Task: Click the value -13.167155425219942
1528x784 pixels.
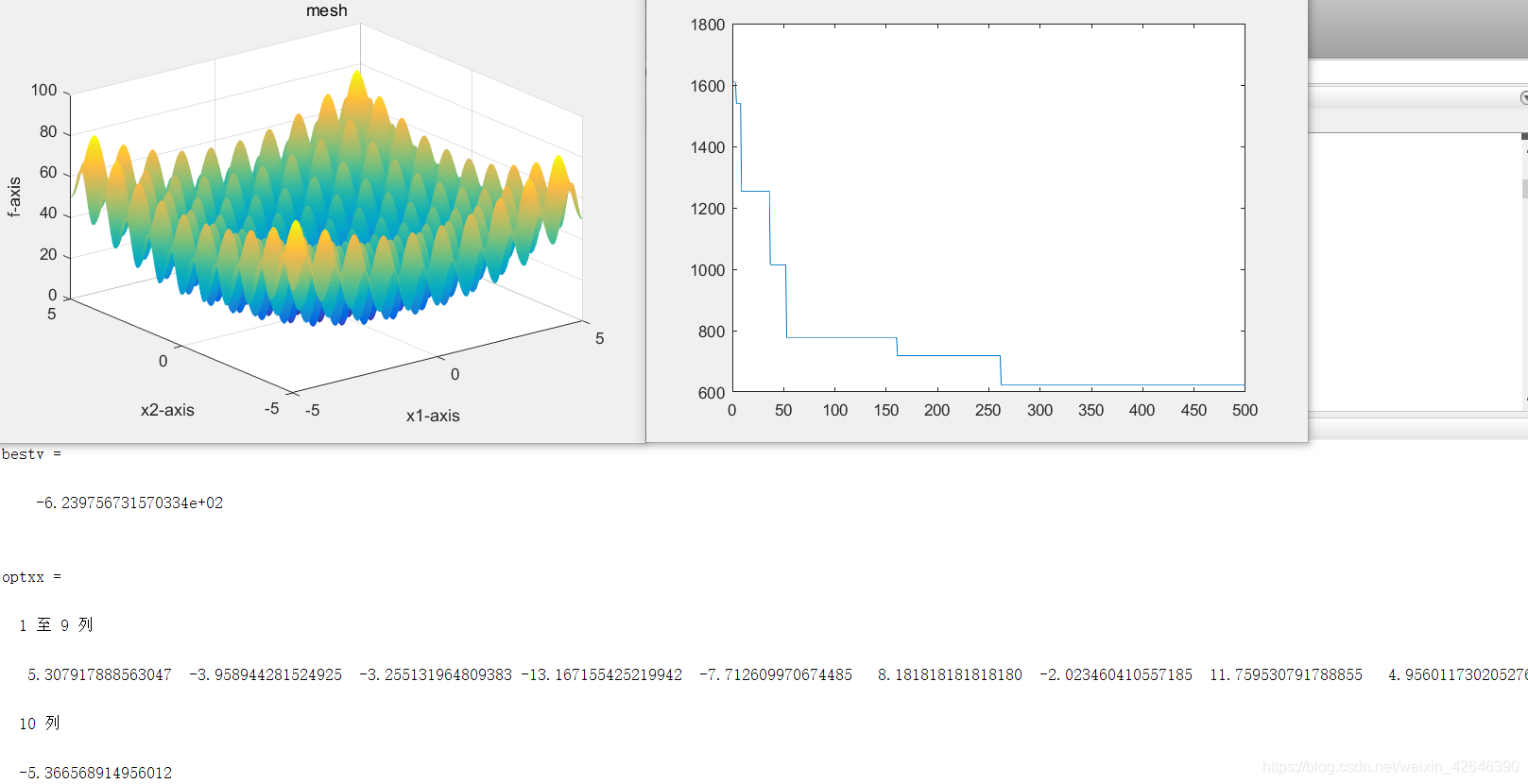Action: (x=602, y=675)
